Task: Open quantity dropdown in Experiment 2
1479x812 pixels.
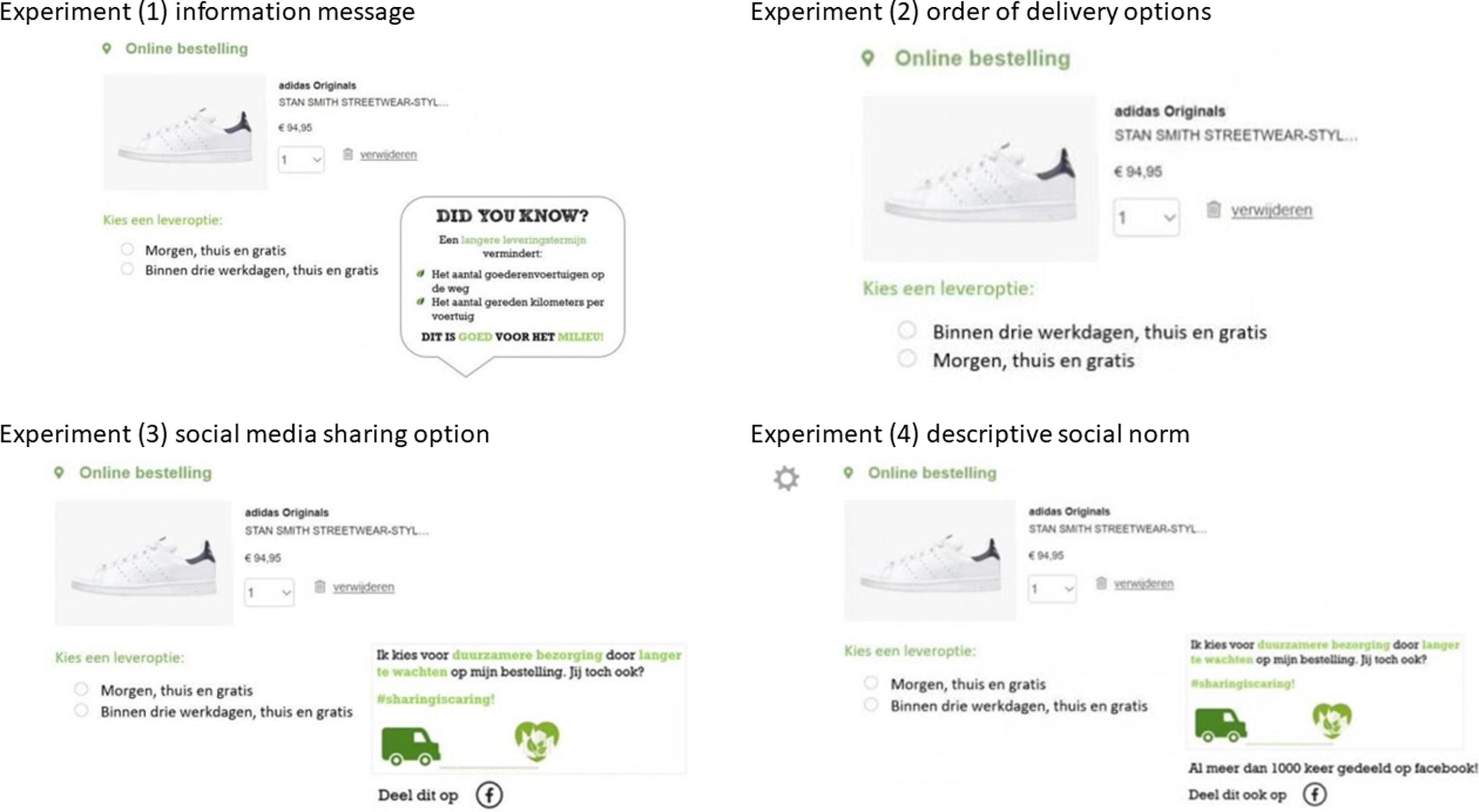Action: tap(1146, 218)
